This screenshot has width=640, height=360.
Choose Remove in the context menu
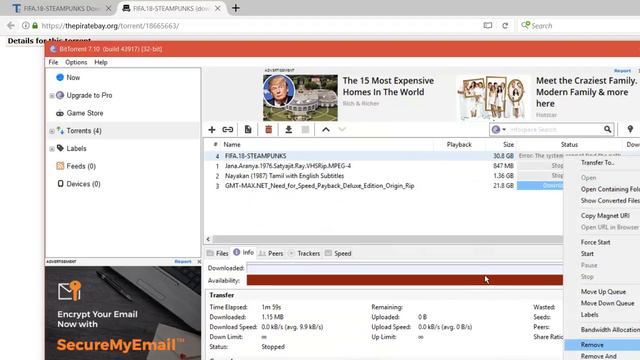point(602,345)
